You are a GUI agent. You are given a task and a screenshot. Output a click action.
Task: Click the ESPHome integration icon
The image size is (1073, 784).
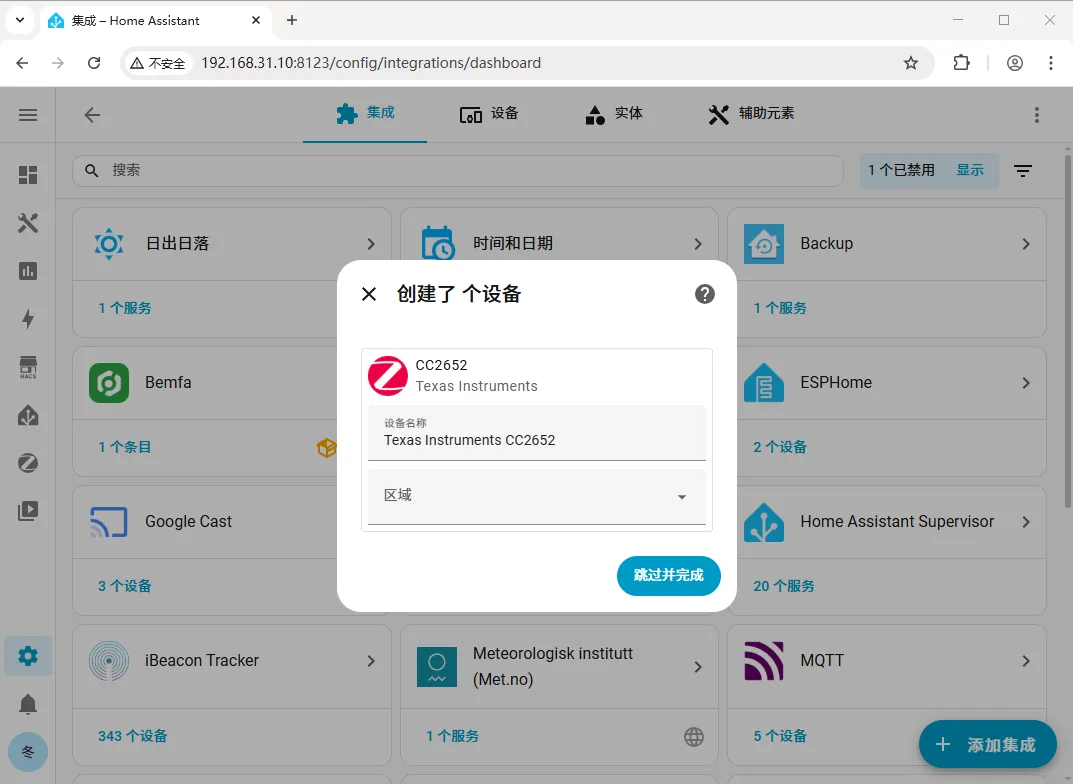(764, 382)
